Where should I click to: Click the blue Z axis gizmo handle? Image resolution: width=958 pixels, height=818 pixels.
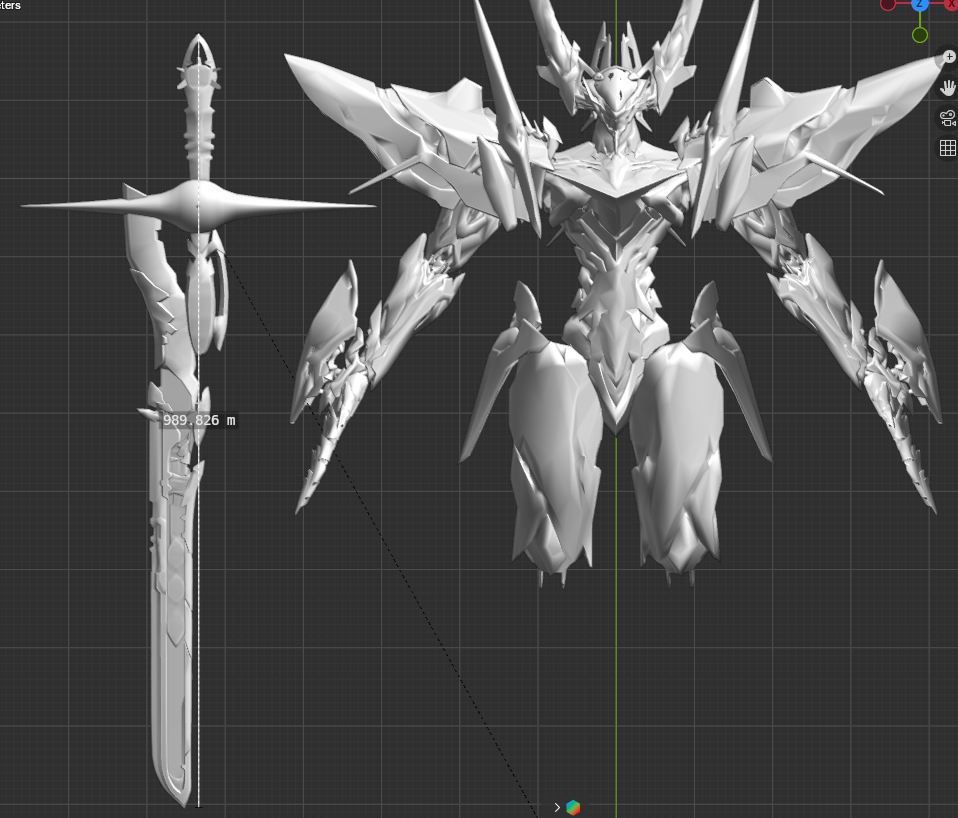click(x=920, y=4)
